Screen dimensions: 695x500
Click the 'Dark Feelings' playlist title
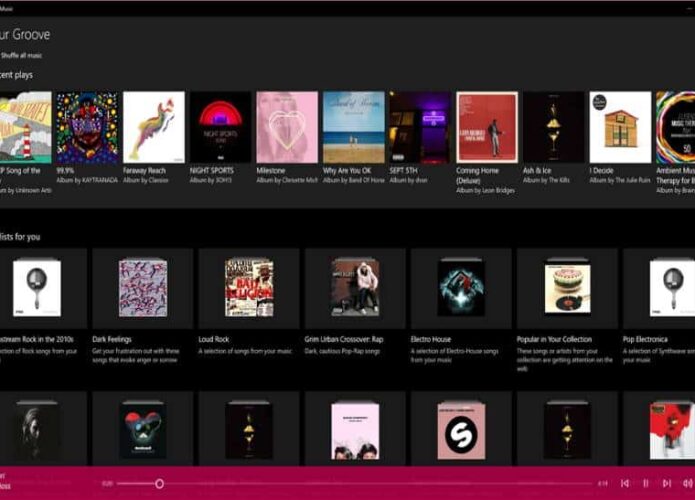pyautogui.click(x=112, y=340)
